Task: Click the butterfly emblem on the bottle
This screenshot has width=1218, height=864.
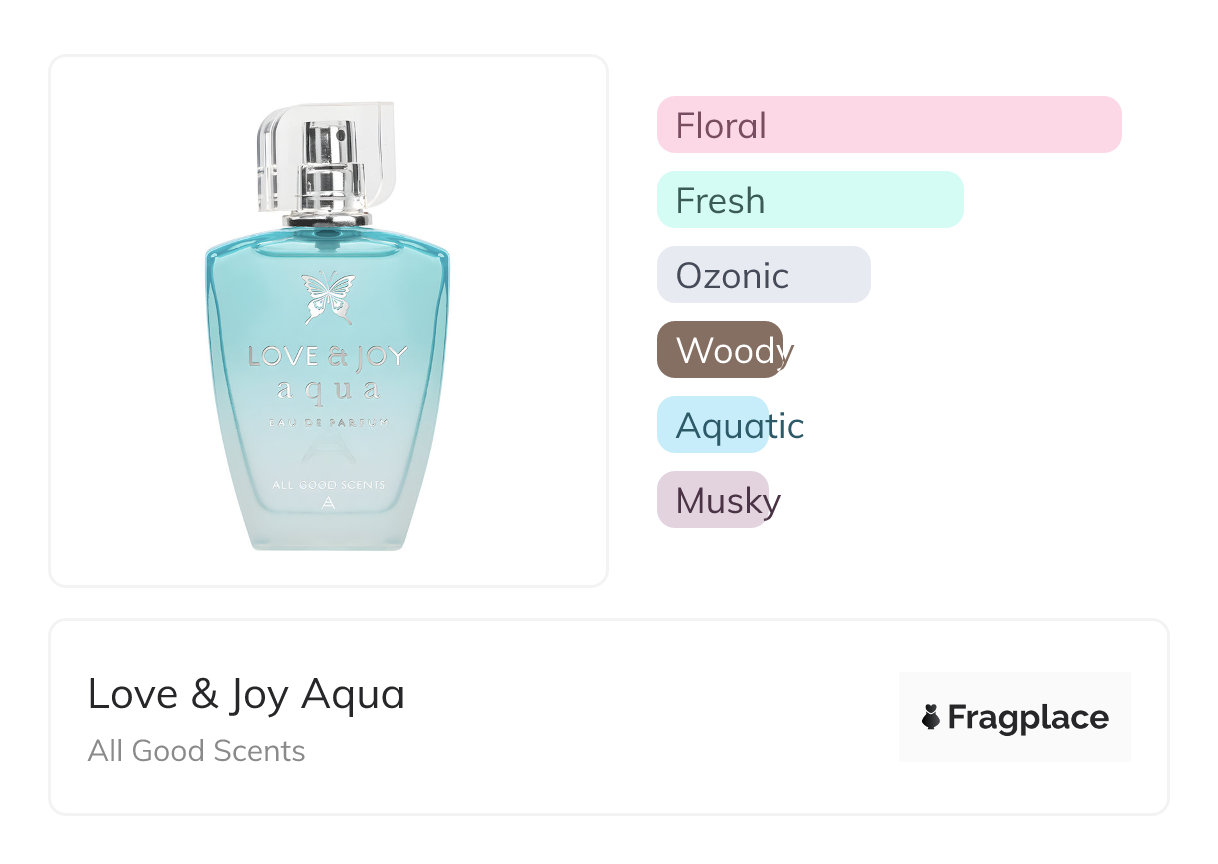Action: point(328,297)
